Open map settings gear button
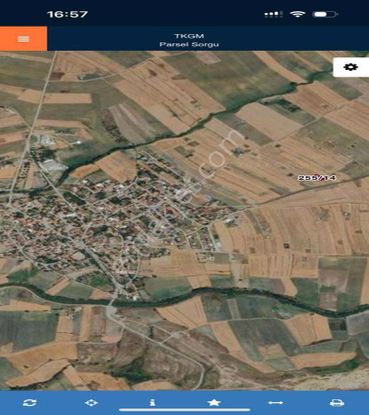The image size is (369, 415). click(351, 67)
